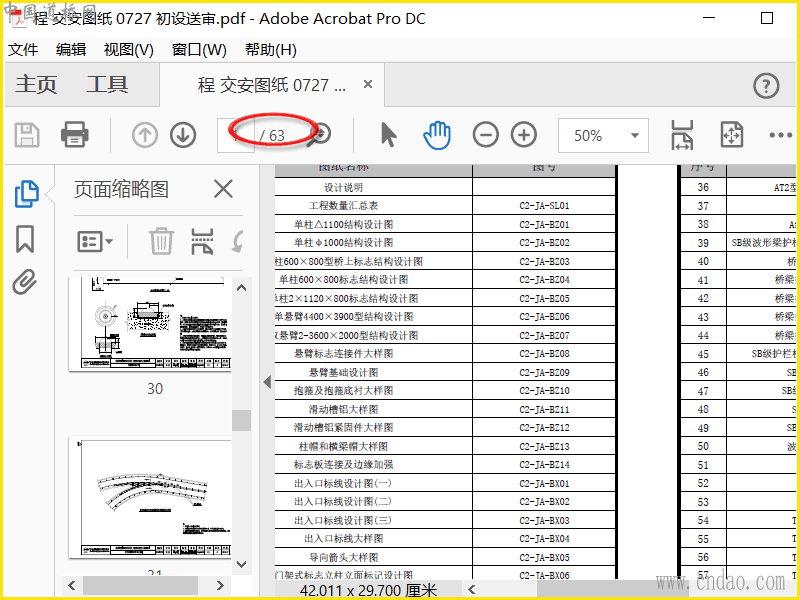This screenshot has width=800, height=600.
Task: Click the Print file icon
Action: (x=75, y=135)
